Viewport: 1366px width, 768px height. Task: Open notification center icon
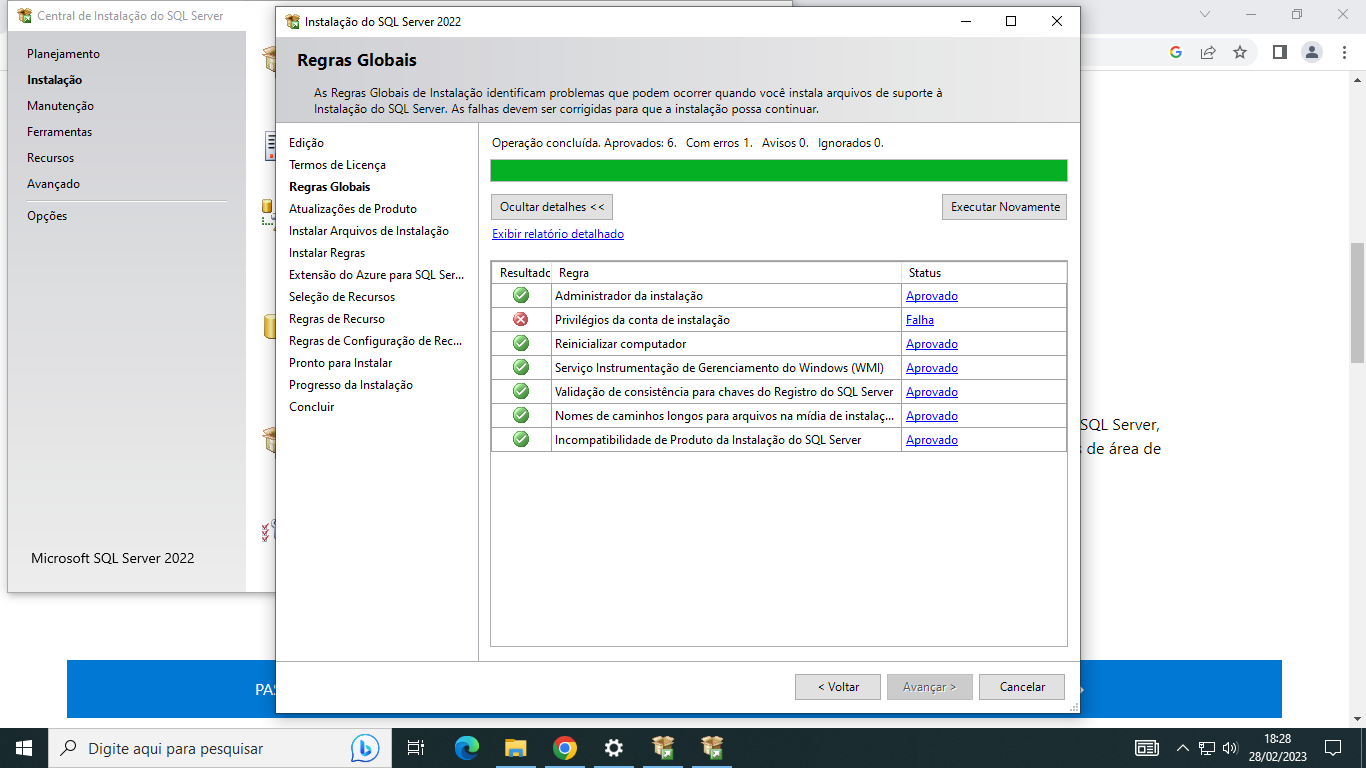1332,748
